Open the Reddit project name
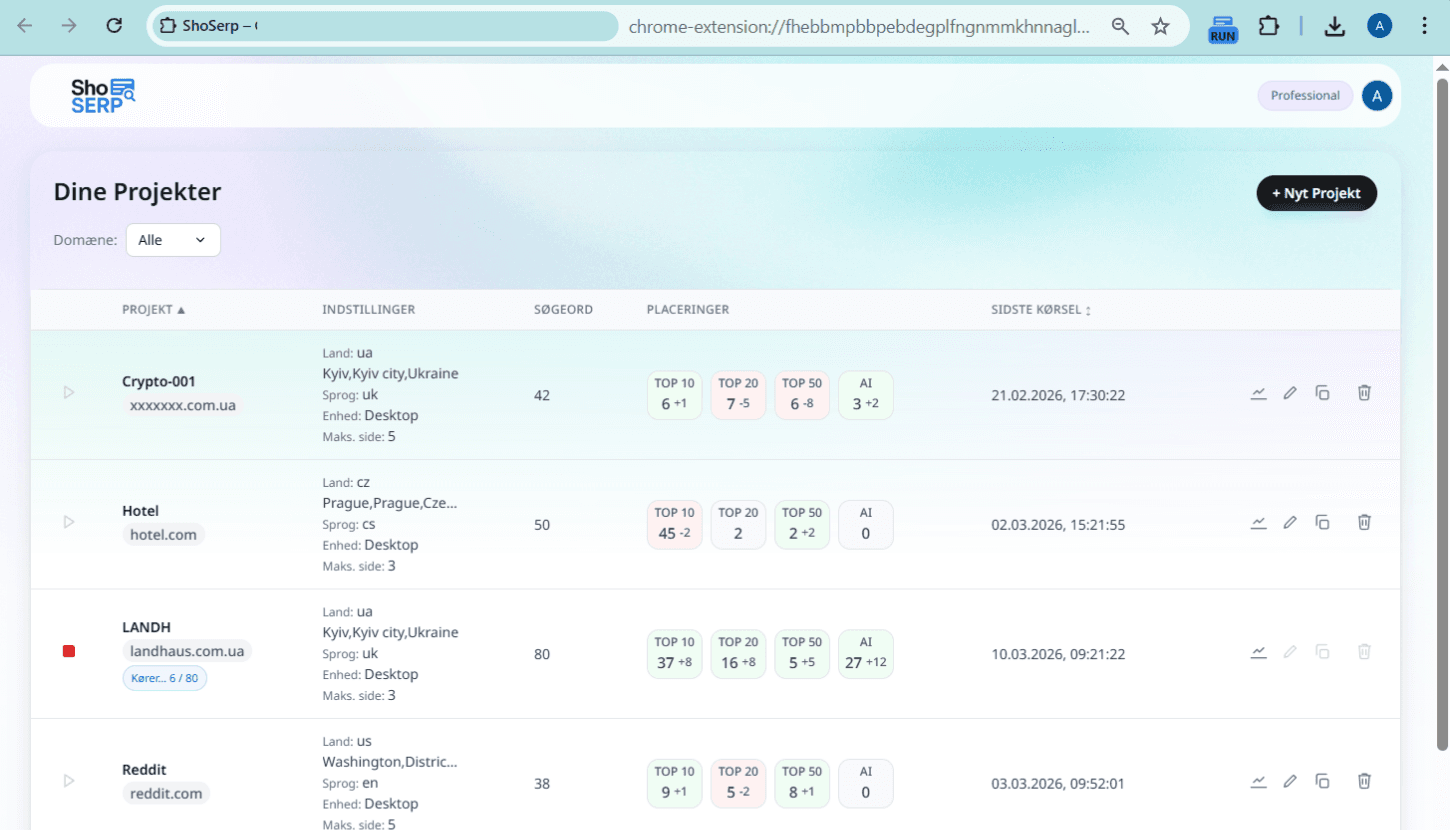This screenshot has width=1450, height=830. point(144,769)
